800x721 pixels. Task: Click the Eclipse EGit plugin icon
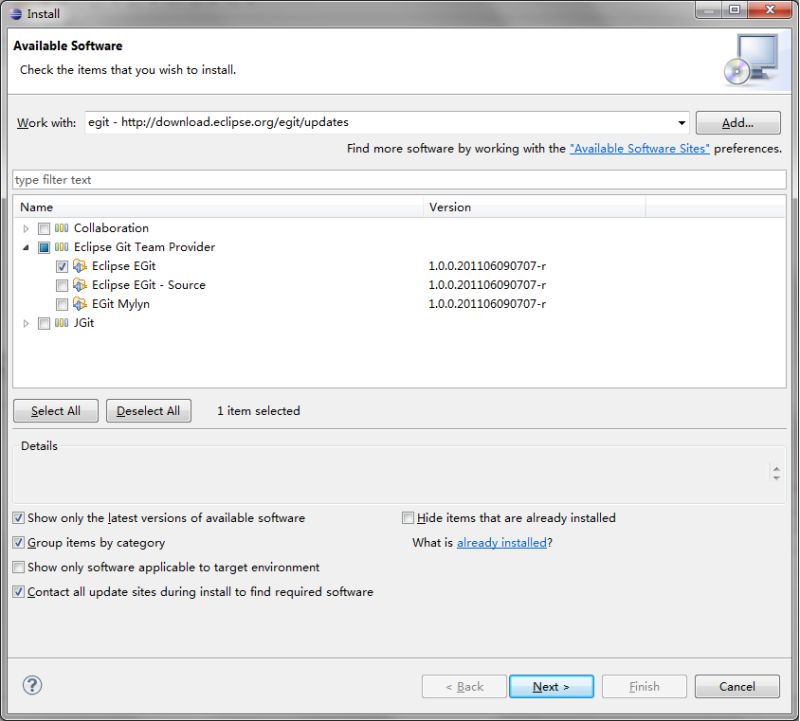pyautogui.click(x=78, y=266)
